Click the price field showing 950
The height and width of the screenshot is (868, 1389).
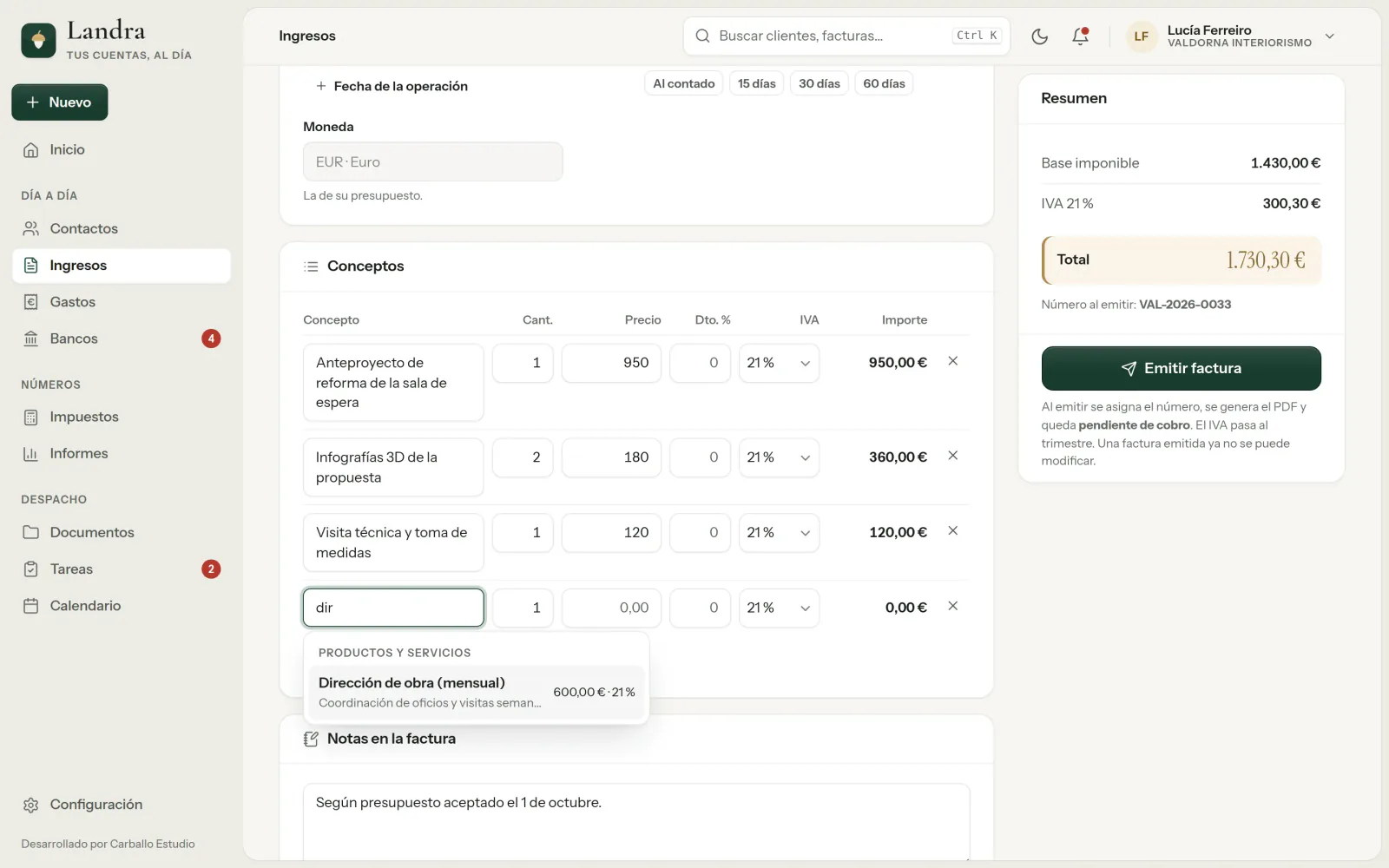pos(611,363)
